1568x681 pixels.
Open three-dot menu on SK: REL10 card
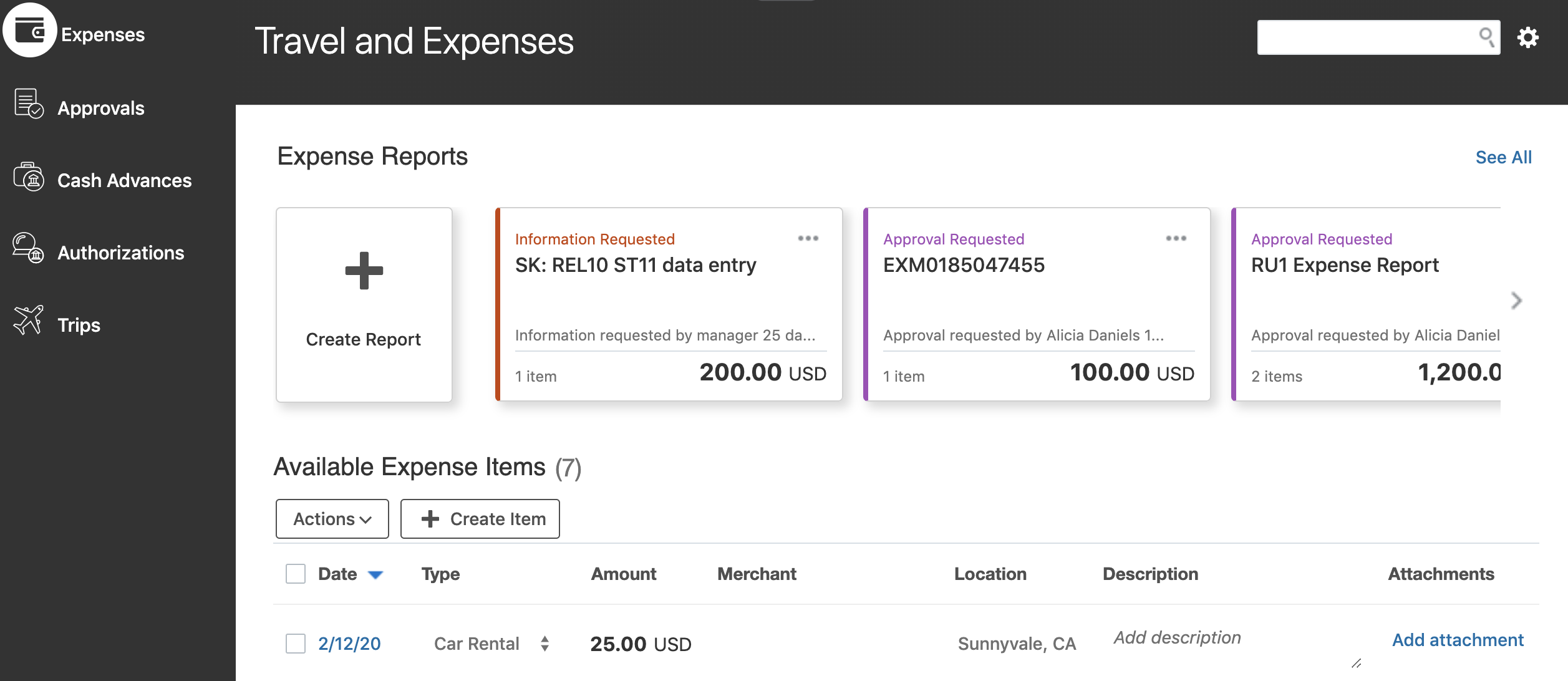(808, 238)
